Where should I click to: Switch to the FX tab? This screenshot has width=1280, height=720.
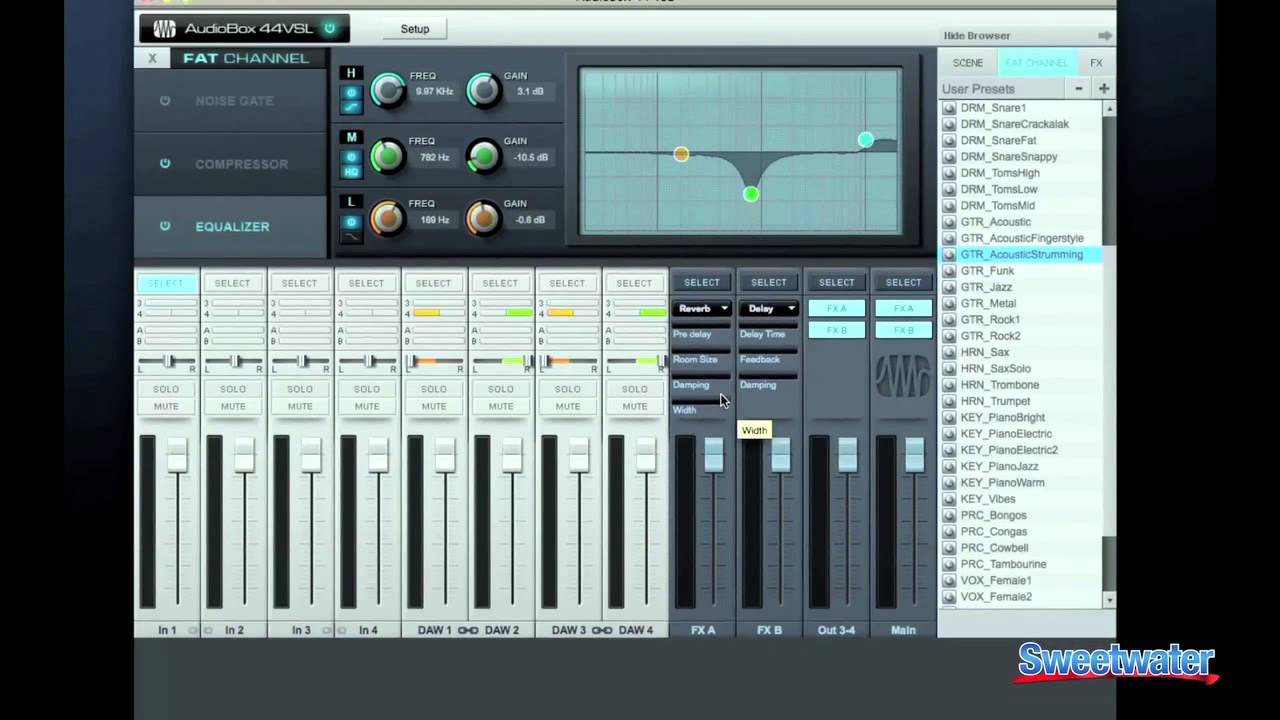pos(1096,62)
